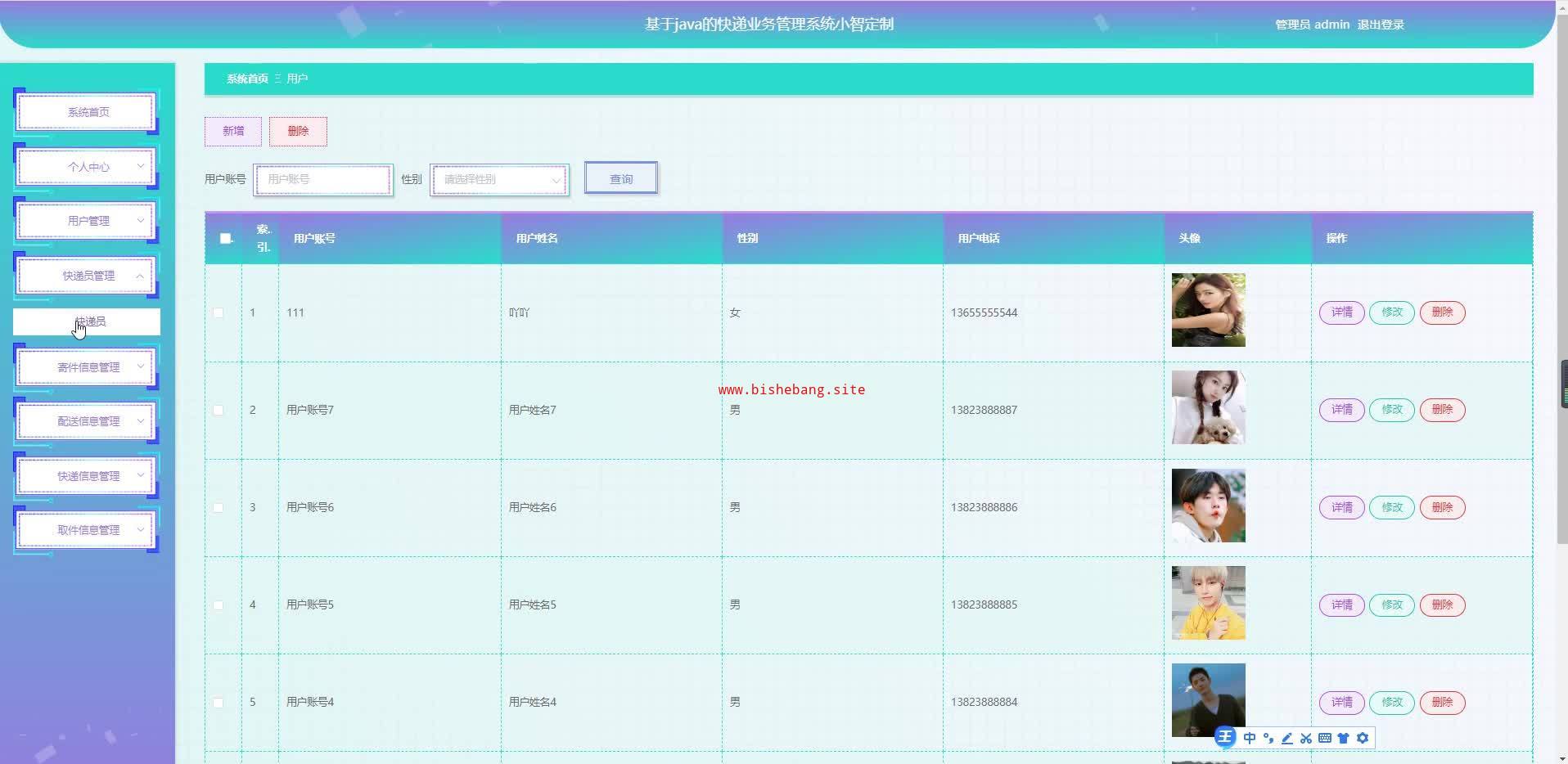Click the 管理员 admin label in header
This screenshot has height=764, width=1568.
tap(1312, 25)
